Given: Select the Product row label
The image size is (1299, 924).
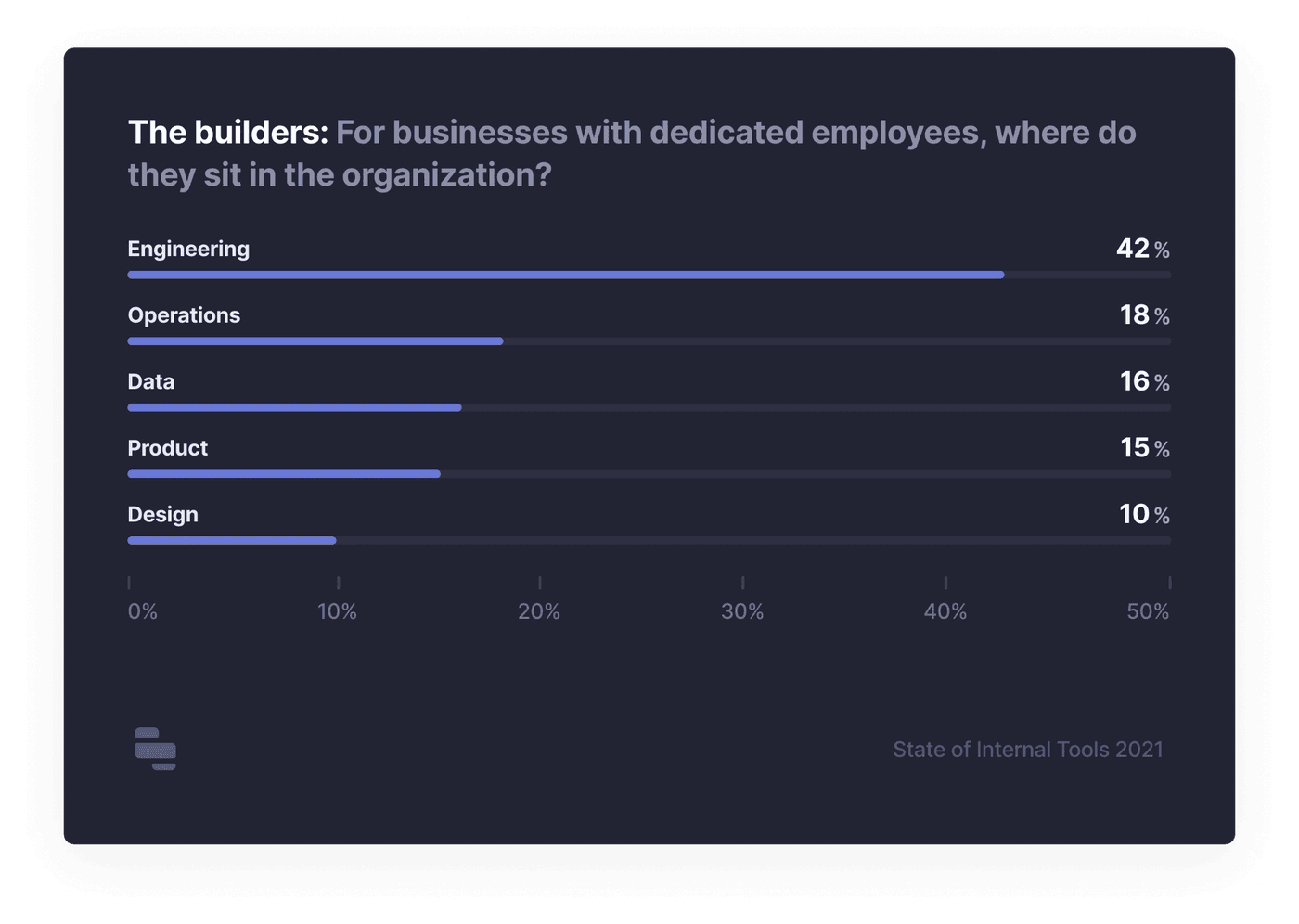Looking at the screenshot, I should [x=168, y=448].
